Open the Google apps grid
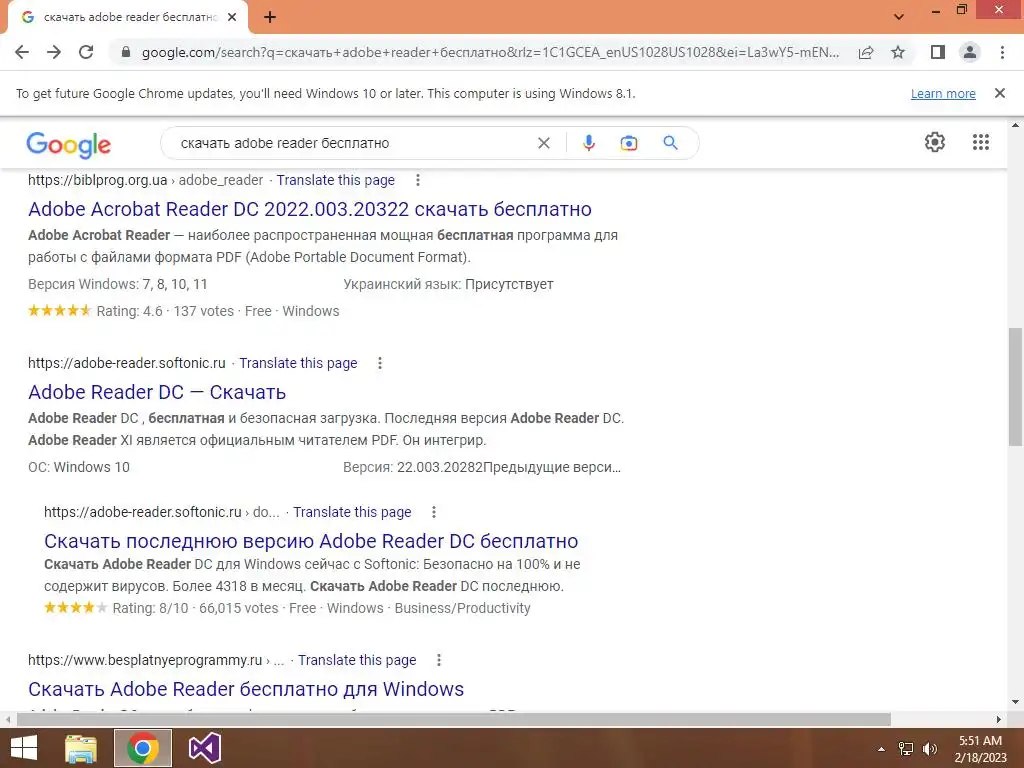The height and width of the screenshot is (768, 1024). click(981, 142)
